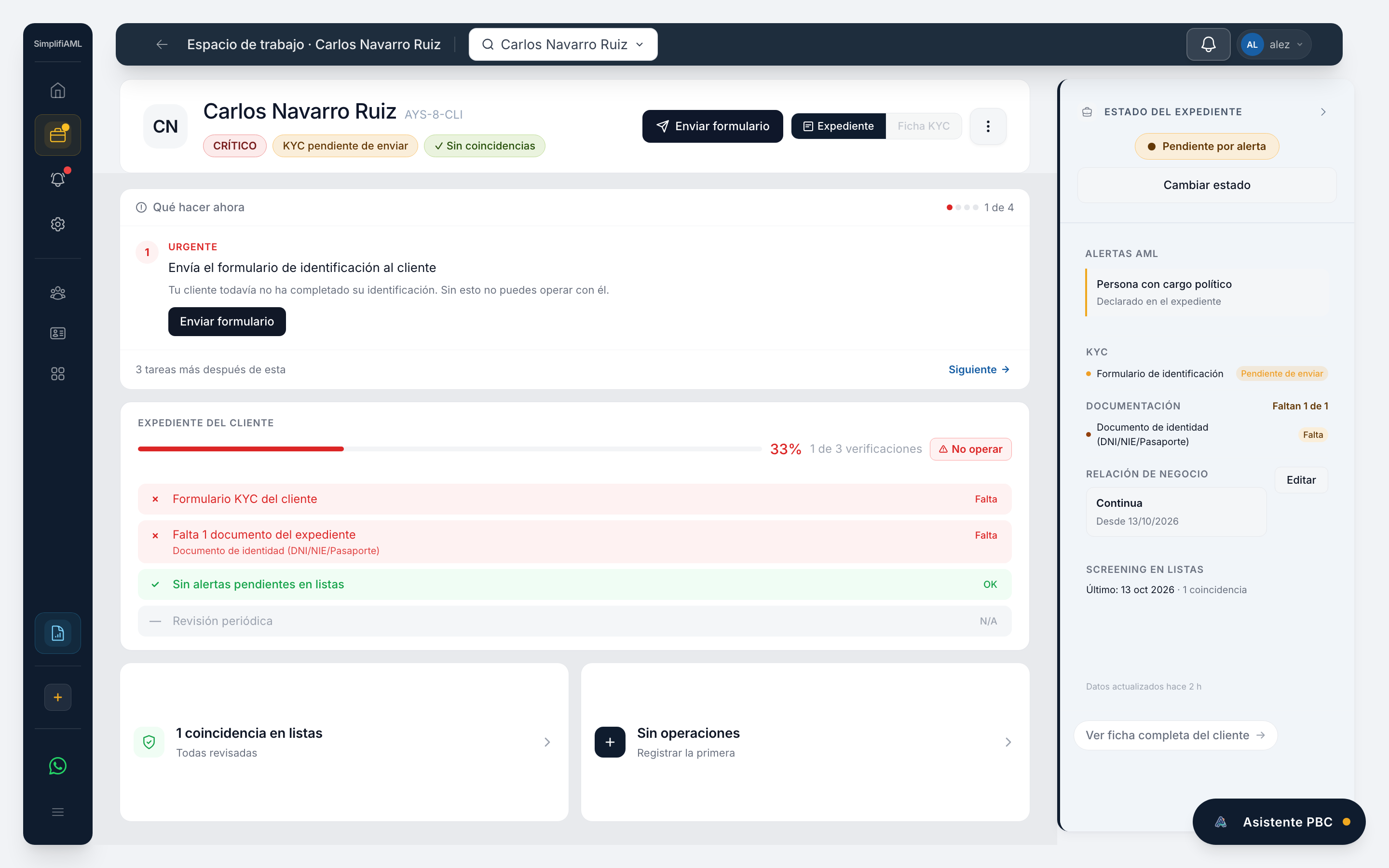Click the Cambiar estado button
The image size is (1389, 868).
pyautogui.click(x=1207, y=185)
